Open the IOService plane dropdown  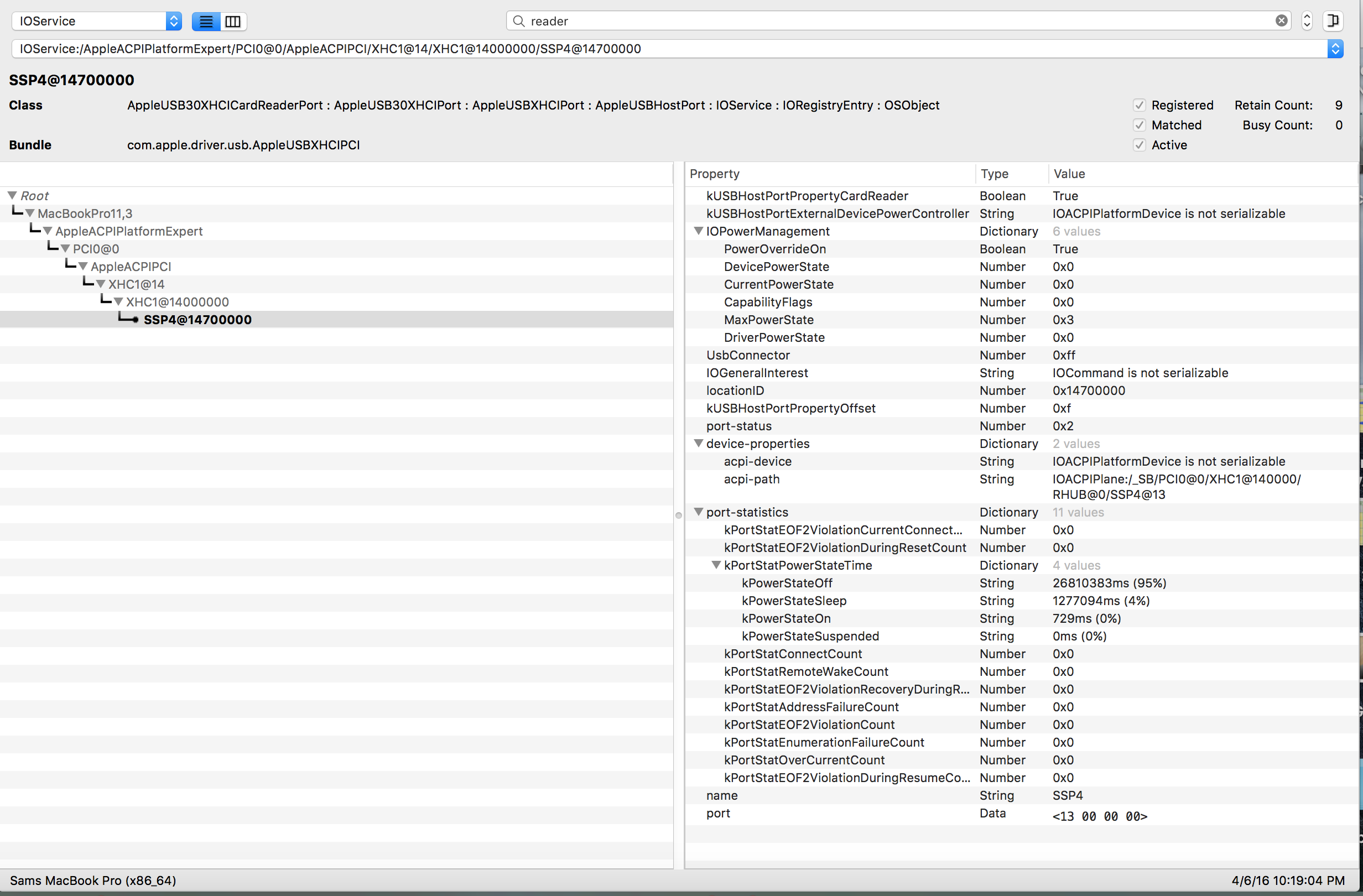pyautogui.click(x=96, y=21)
